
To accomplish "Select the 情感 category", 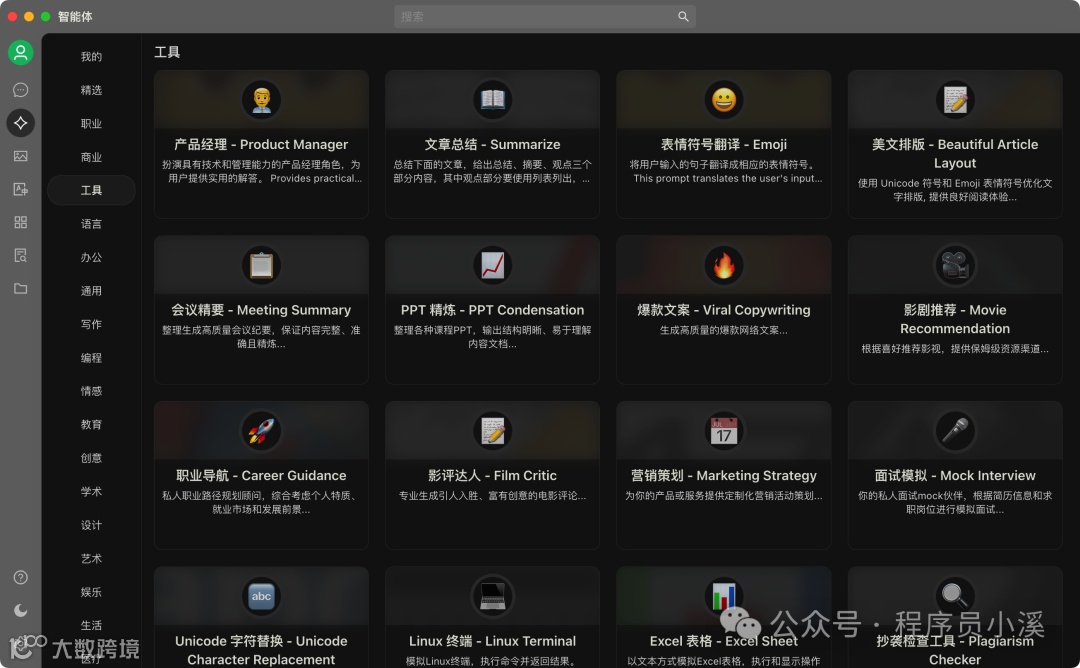I will point(91,391).
